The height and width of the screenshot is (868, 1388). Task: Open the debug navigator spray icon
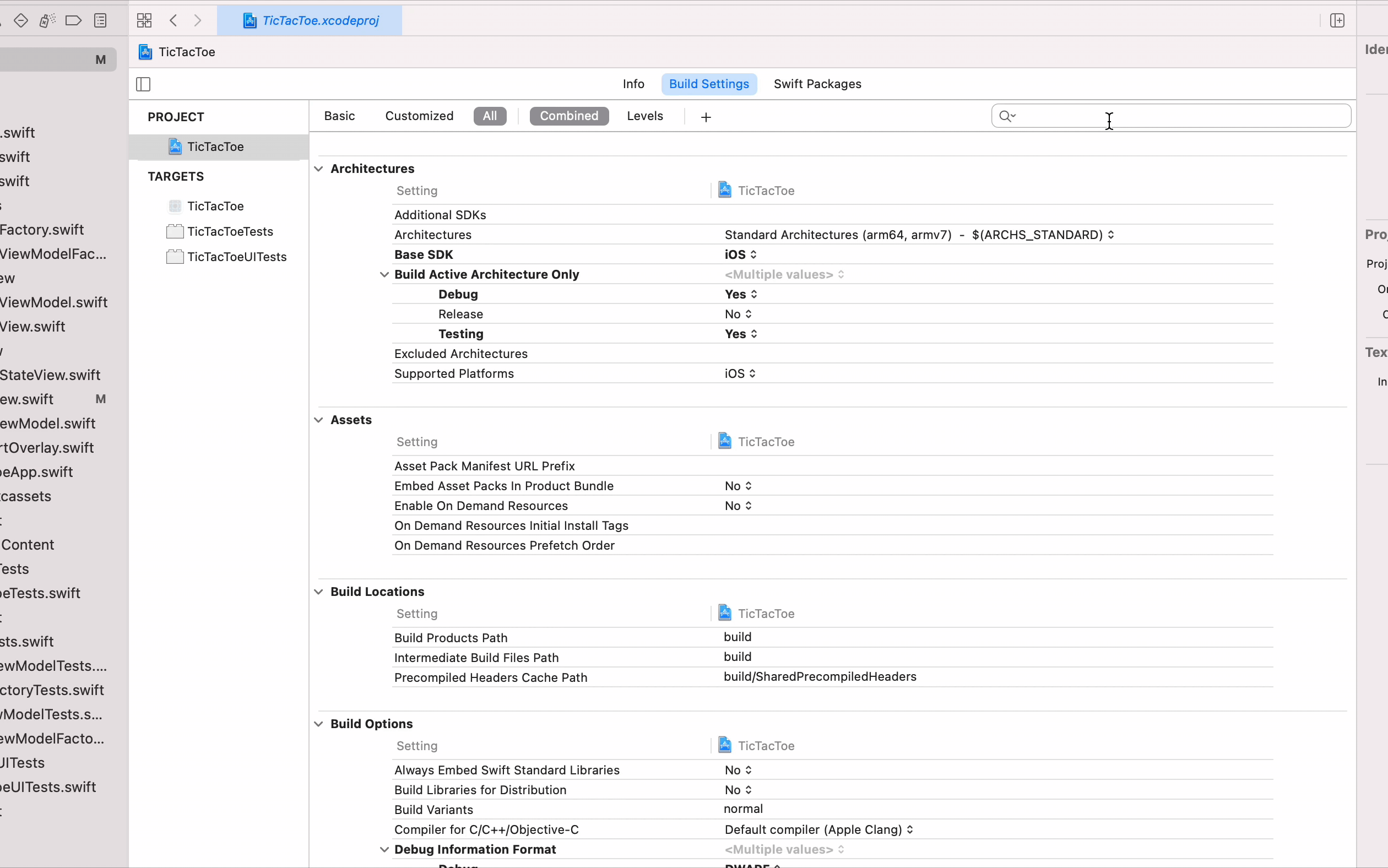point(47,21)
